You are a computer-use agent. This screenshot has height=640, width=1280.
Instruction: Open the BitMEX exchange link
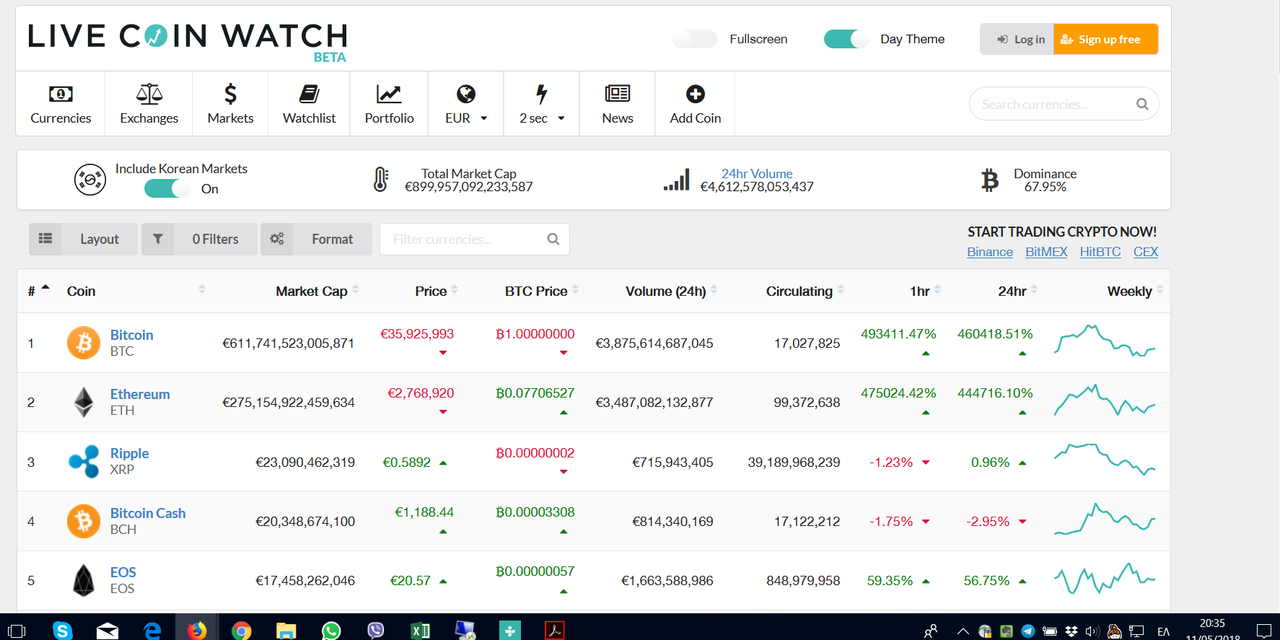(x=1046, y=252)
